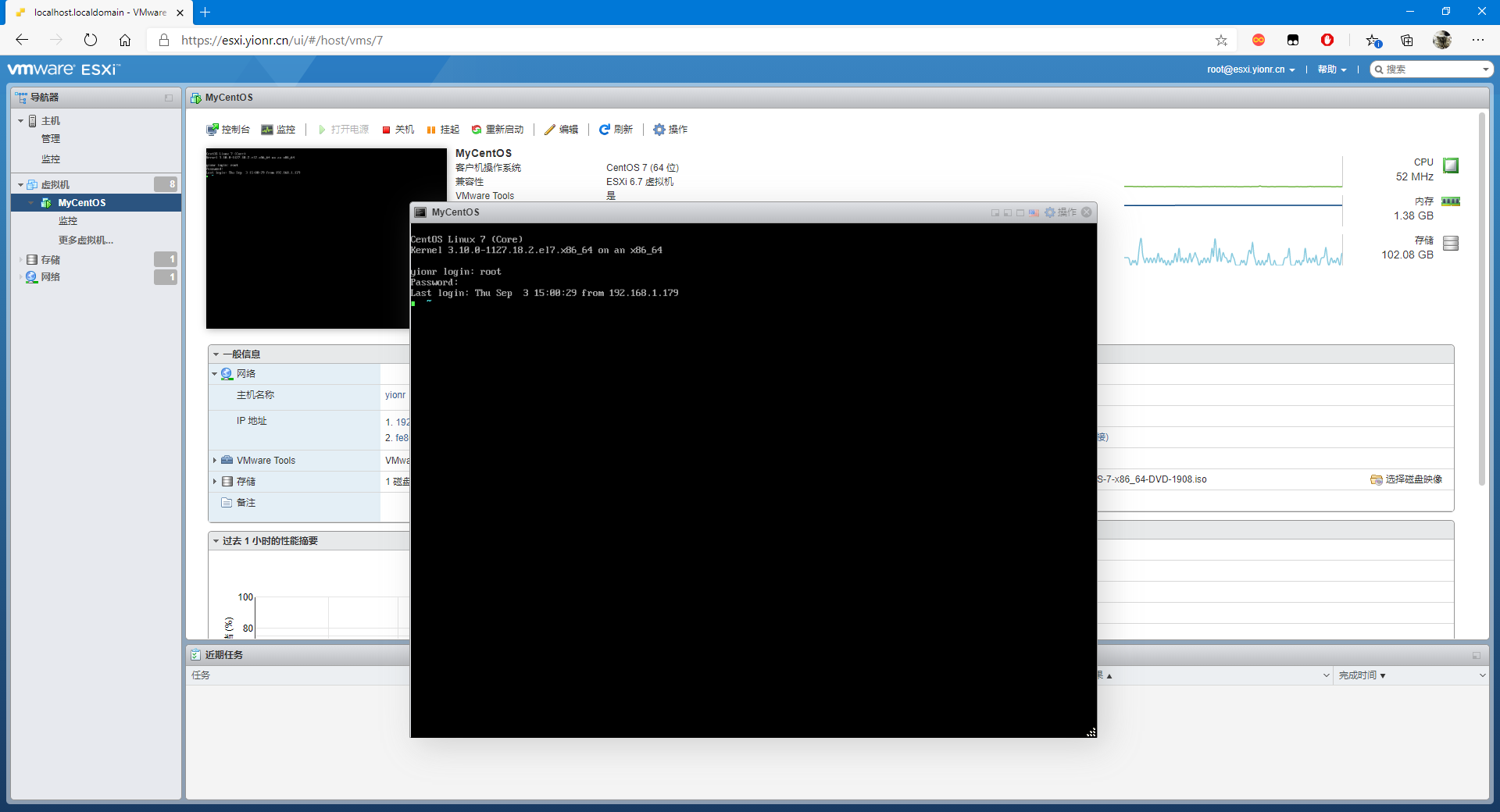Viewport: 1500px width, 812px height.
Task: Click the 内存 memory chip icon
Action: [x=1451, y=201]
